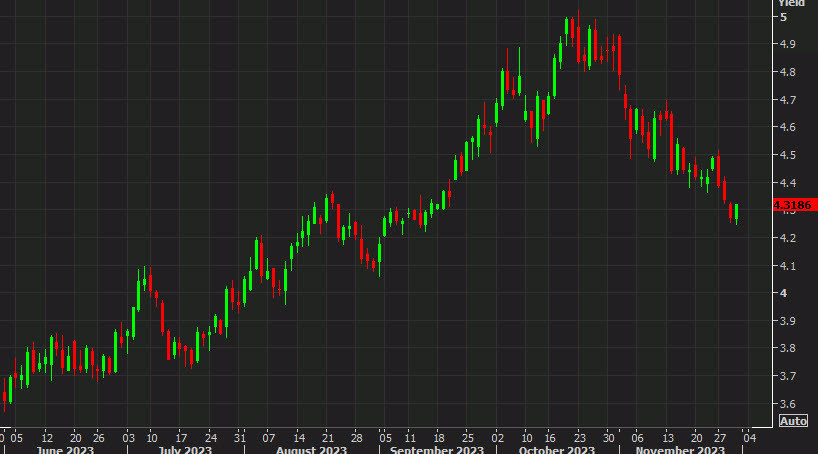Click the 28 date tick label
Screen dimensions: 818x454
pos(356,438)
